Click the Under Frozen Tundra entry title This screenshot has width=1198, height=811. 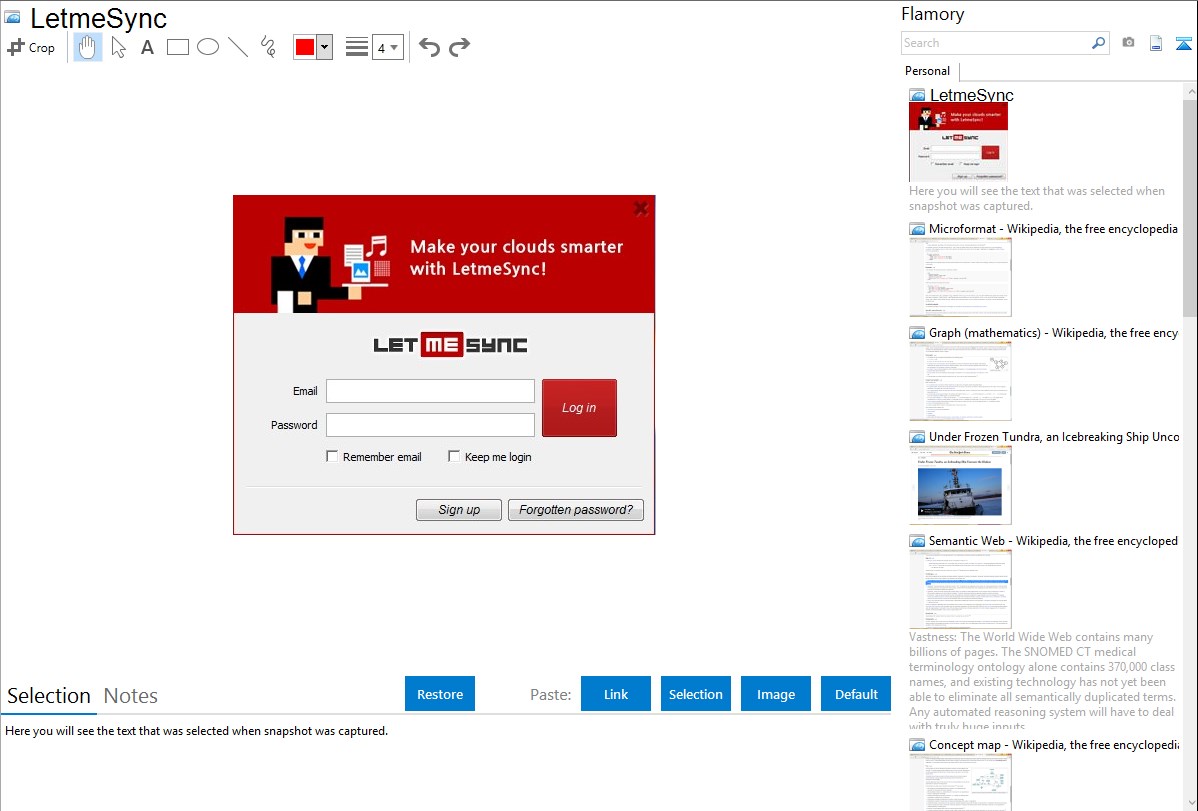(1054, 437)
